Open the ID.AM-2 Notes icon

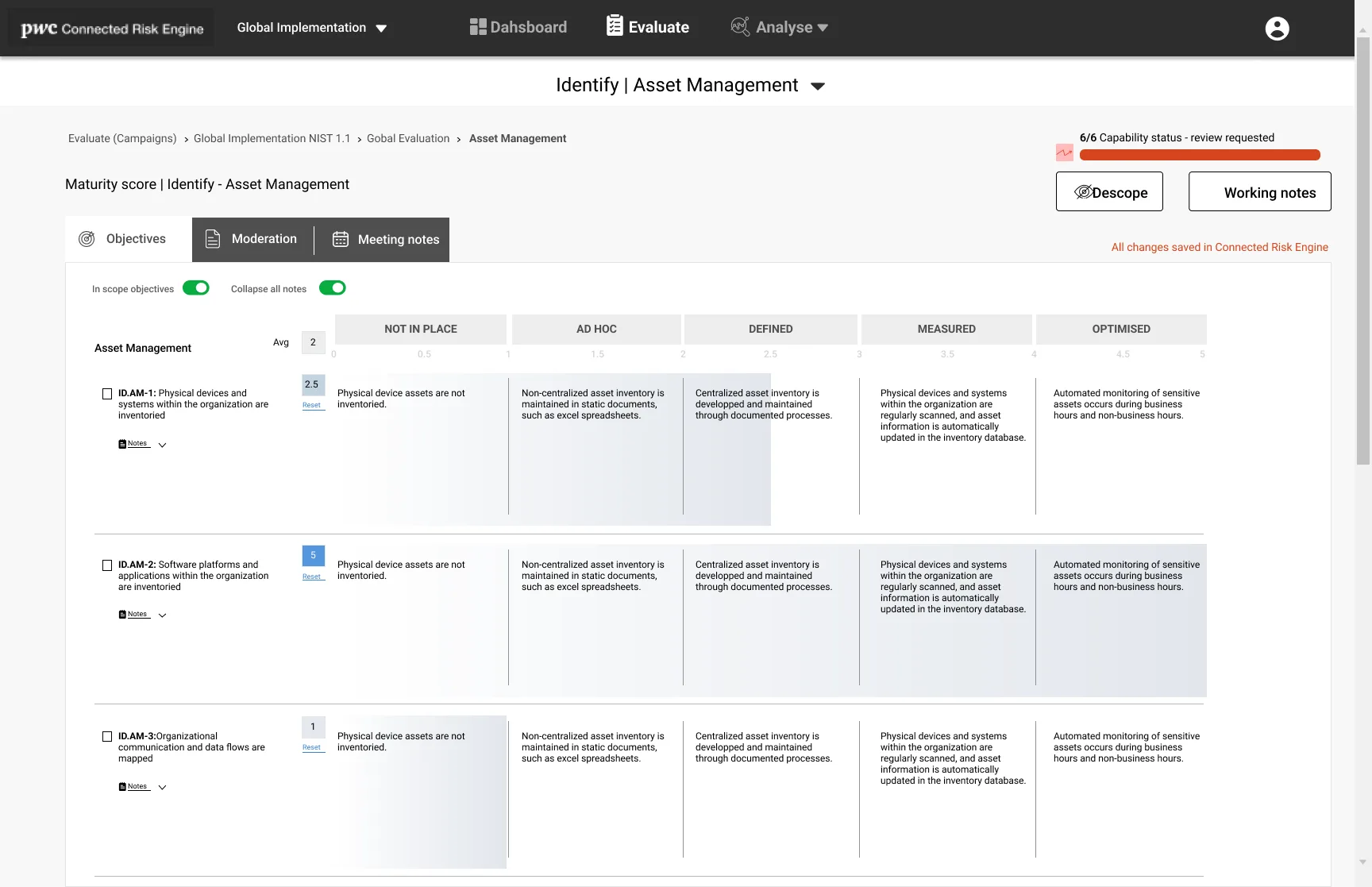point(122,615)
